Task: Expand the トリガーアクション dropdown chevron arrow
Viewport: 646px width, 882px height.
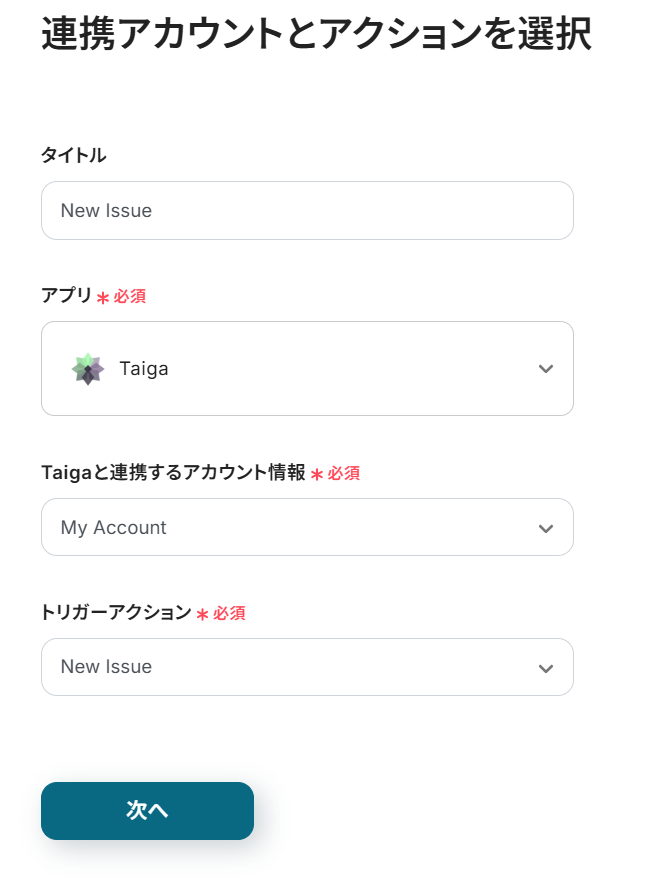Action: [545, 668]
